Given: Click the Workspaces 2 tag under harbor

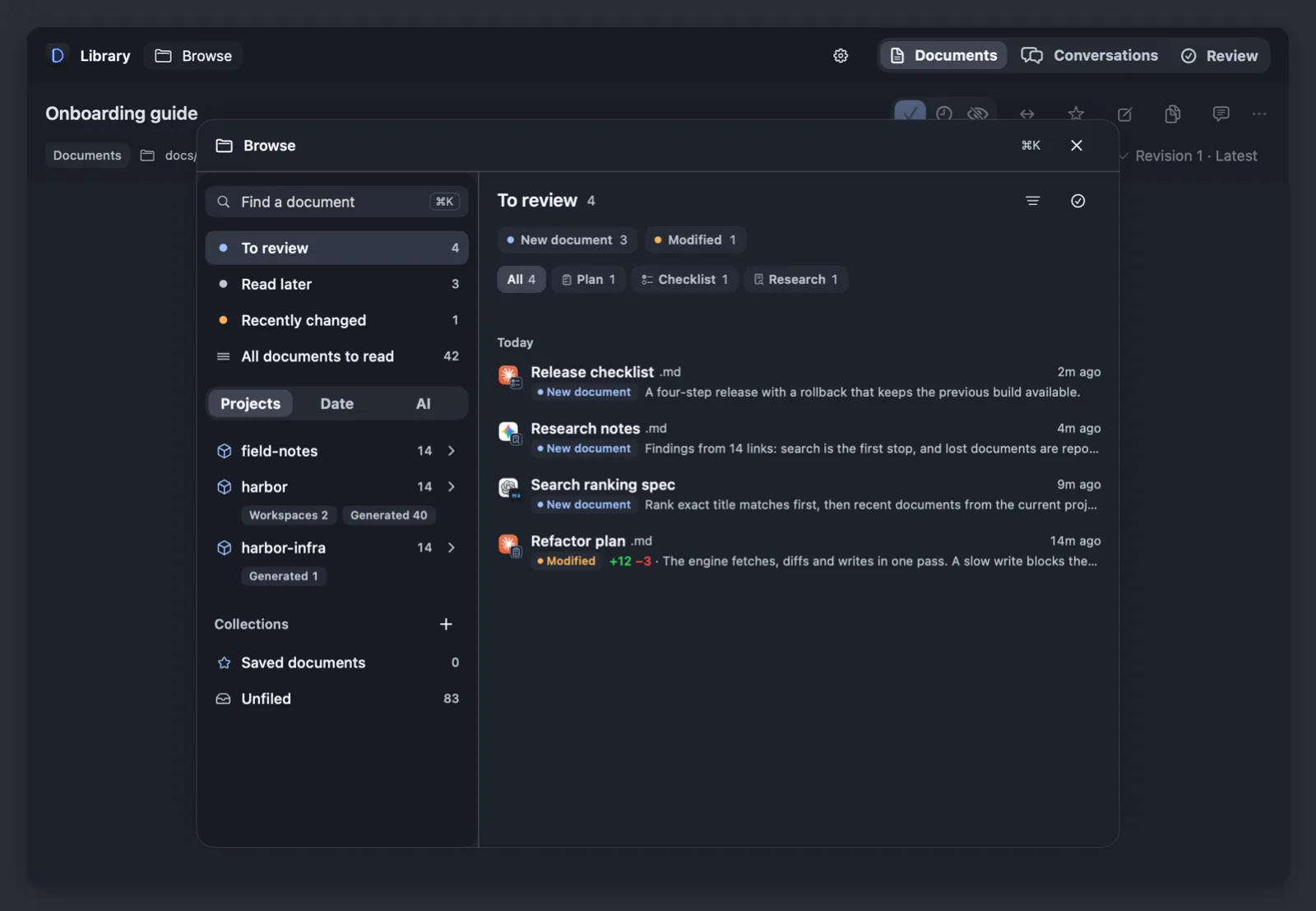Looking at the screenshot, I should pyautogui.click(x=289, y=516).
